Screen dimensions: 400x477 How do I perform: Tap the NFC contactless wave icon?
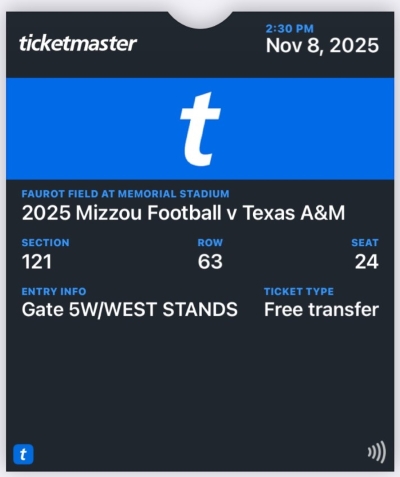pyautogui.click(x=377, y=452)
